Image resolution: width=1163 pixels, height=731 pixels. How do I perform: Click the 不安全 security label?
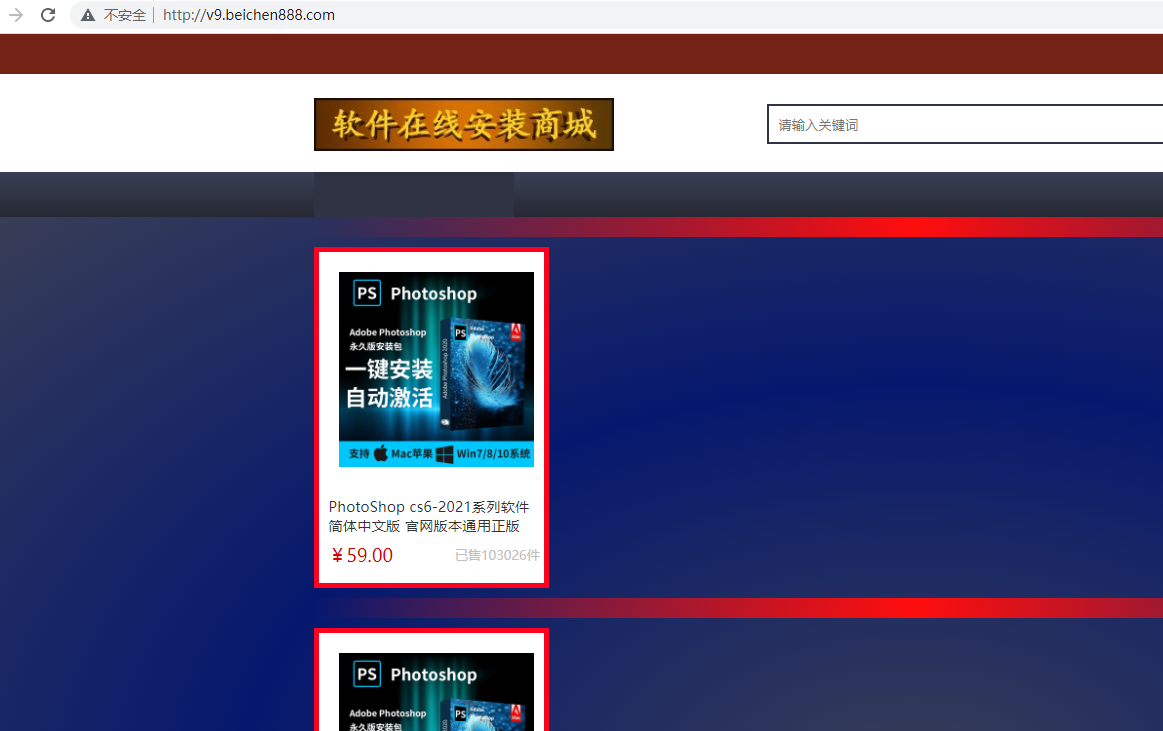pyautogui.click(x=124, y=15)
